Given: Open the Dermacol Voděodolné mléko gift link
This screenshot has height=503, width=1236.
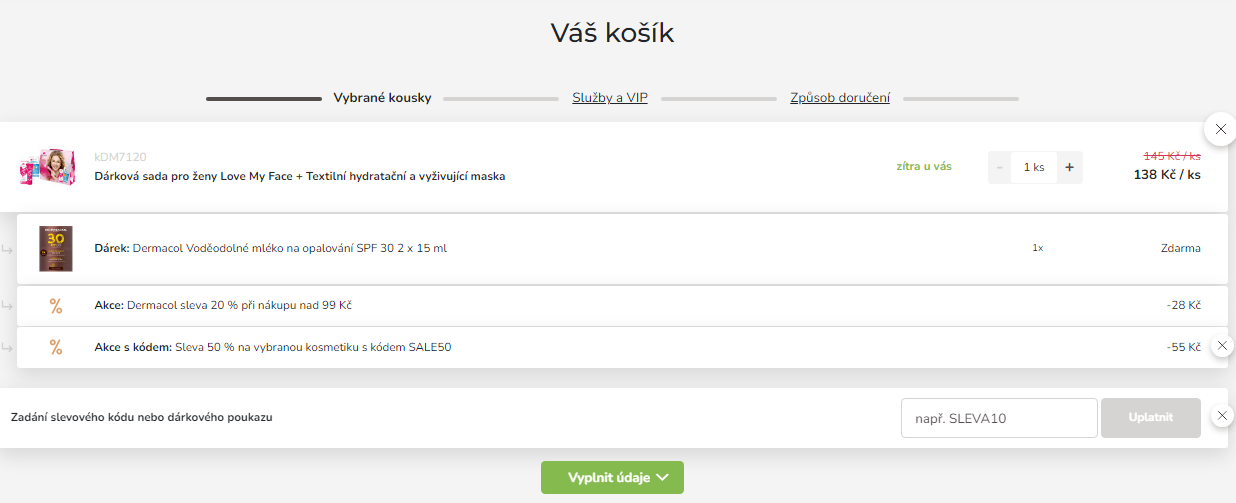Looking at the screenshot, I should coord(290,248).
